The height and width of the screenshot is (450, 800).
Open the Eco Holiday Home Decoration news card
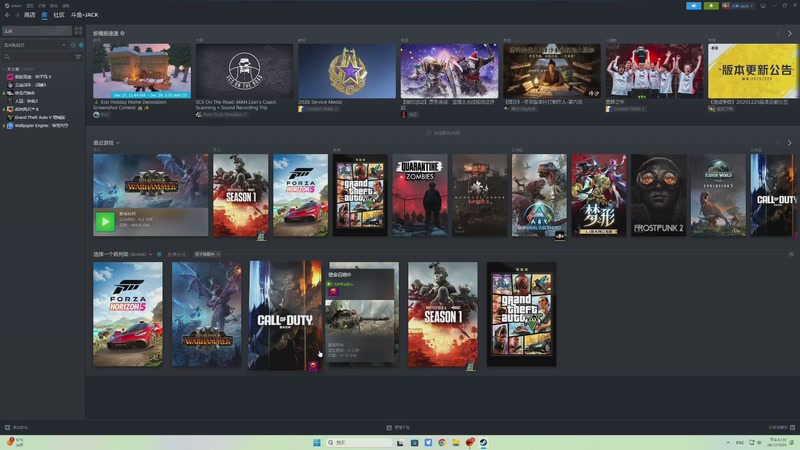(142, 70)
